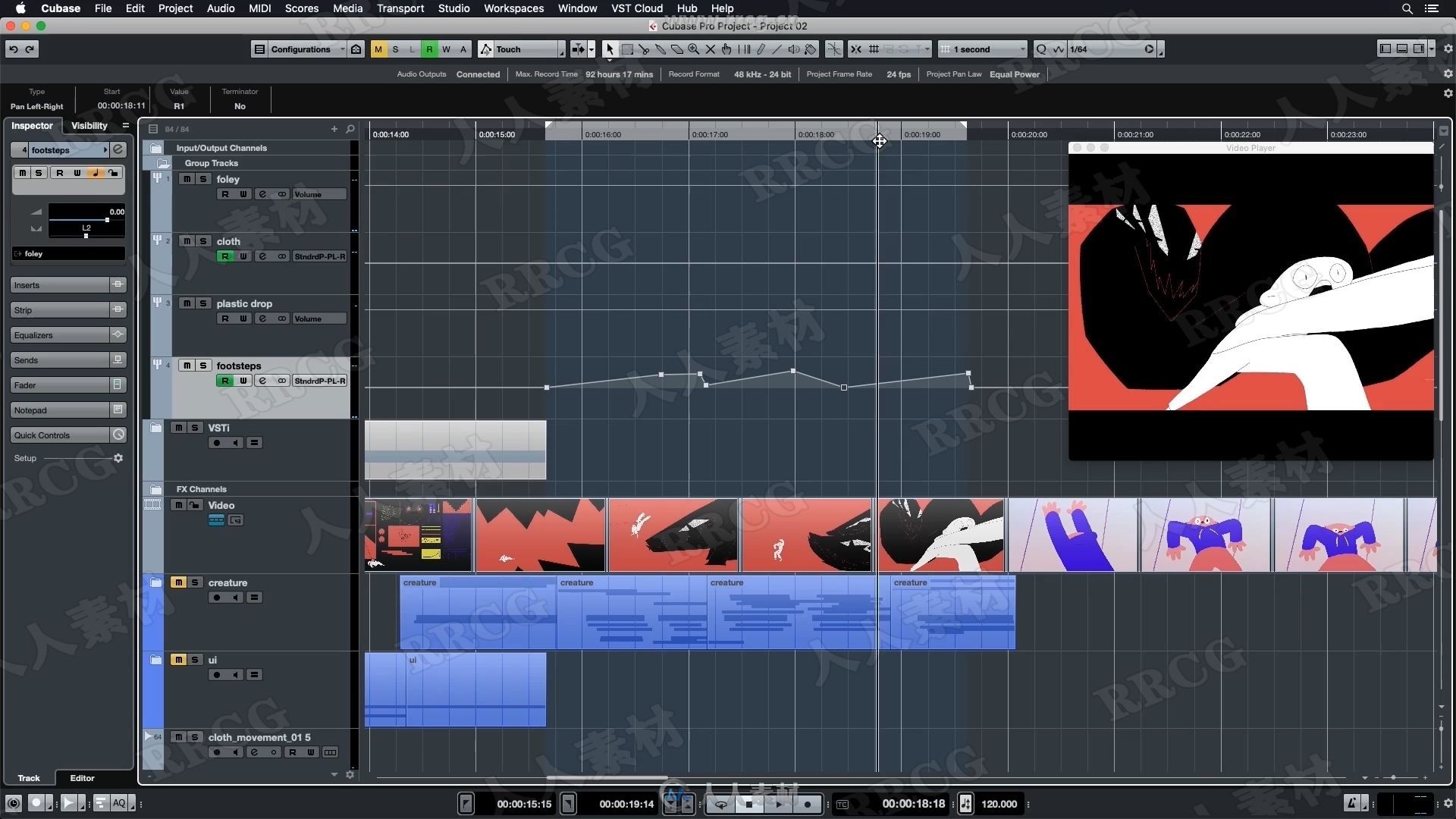Image resolution: width=1456 pixels, height=819 pixels.
Task: Open the Audio menu in menu bar
Action: [x=219, y=8]
